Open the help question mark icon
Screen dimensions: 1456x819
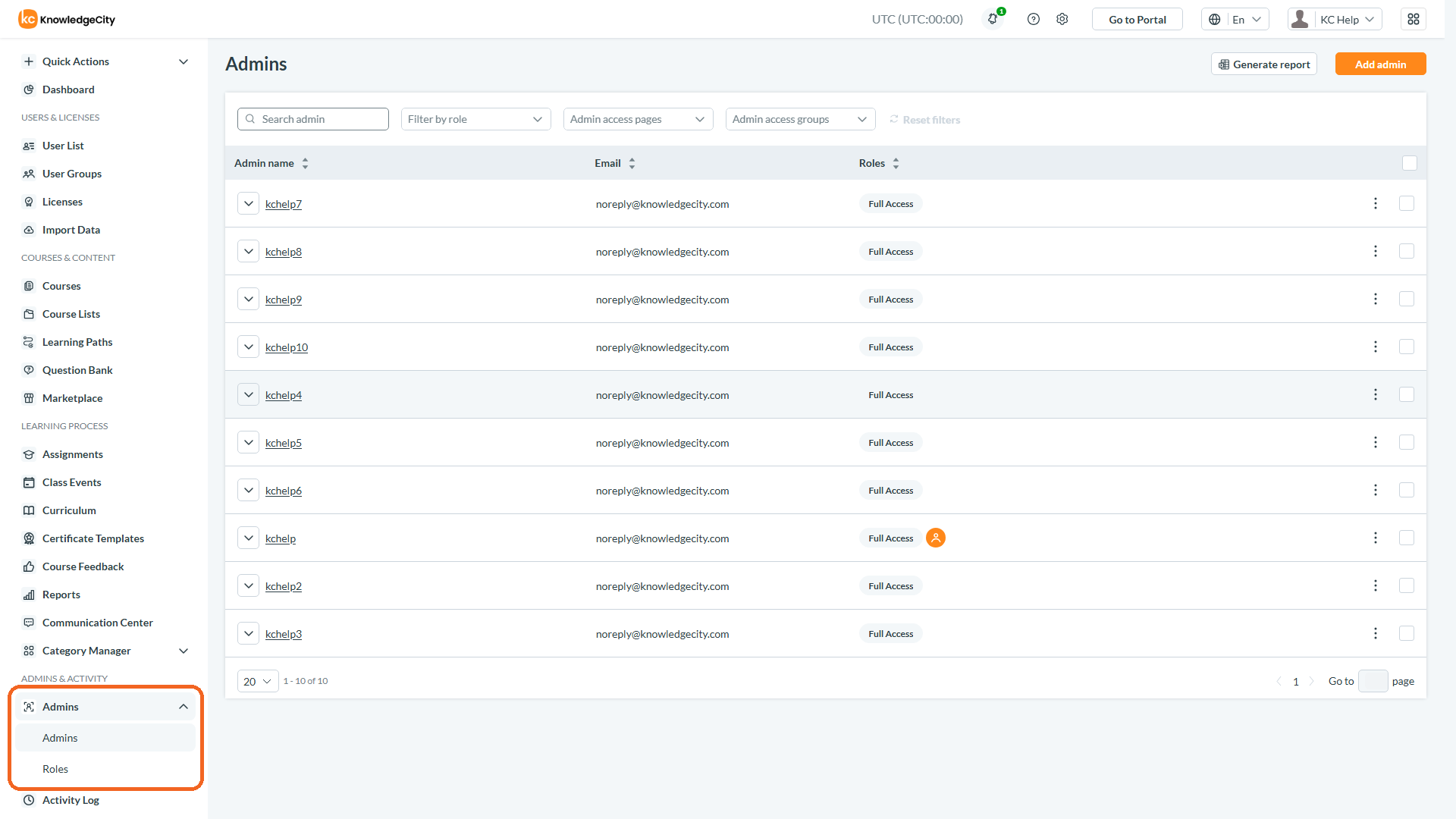click(x=1033, y=19)
